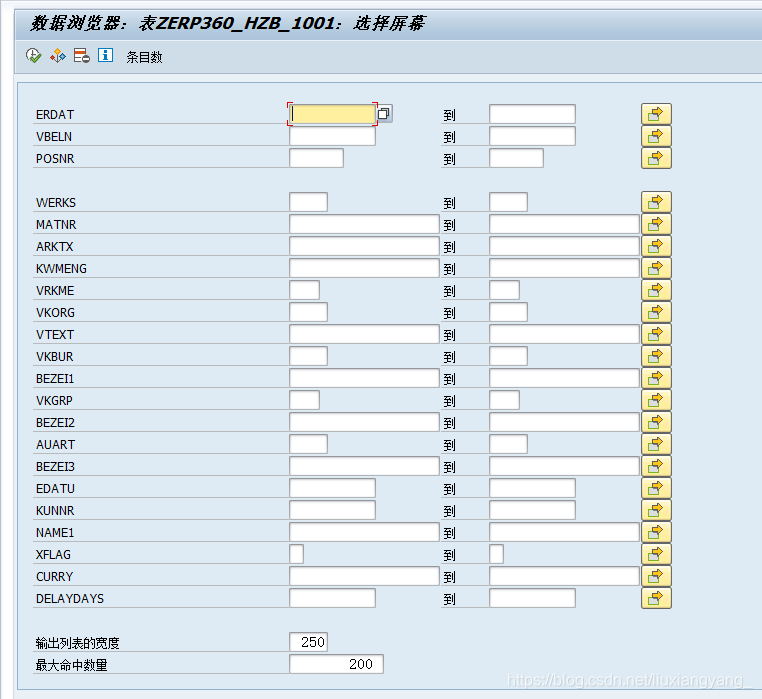Click the XFLAG to-value box

click(496, 554)
